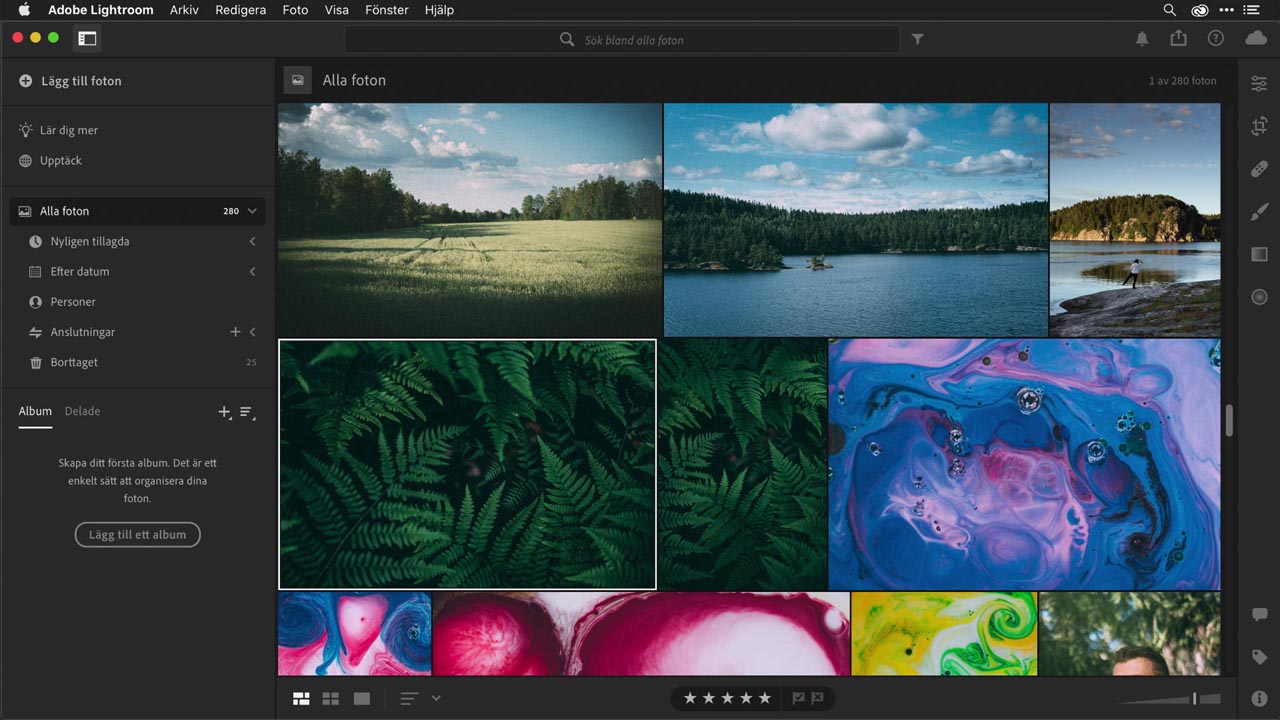
Task: Click Lägg till foton
Action: tap(81, 81)
